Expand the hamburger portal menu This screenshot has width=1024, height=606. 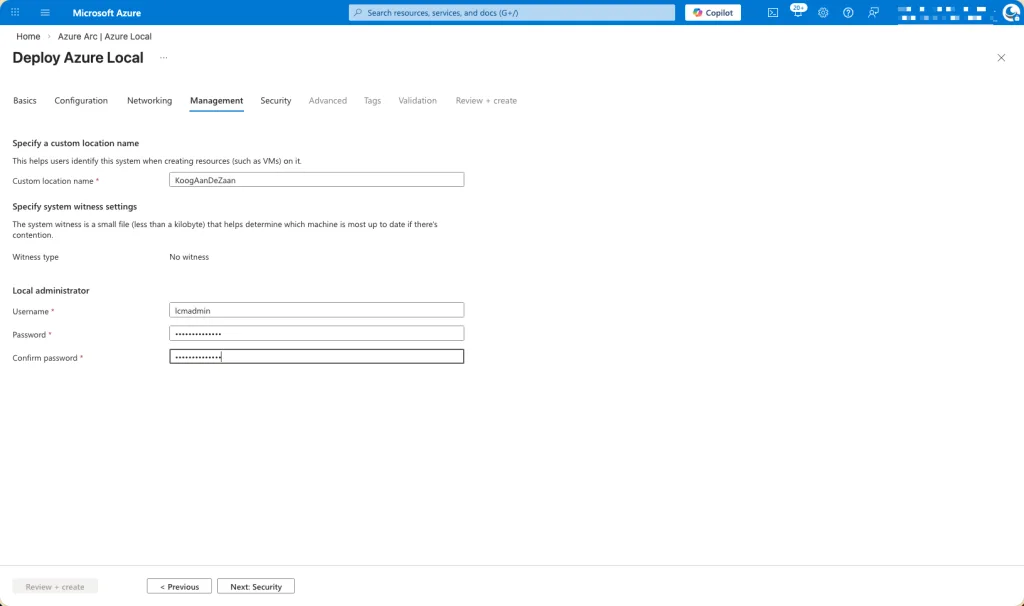pyautogui.click(x=45, y=13)
